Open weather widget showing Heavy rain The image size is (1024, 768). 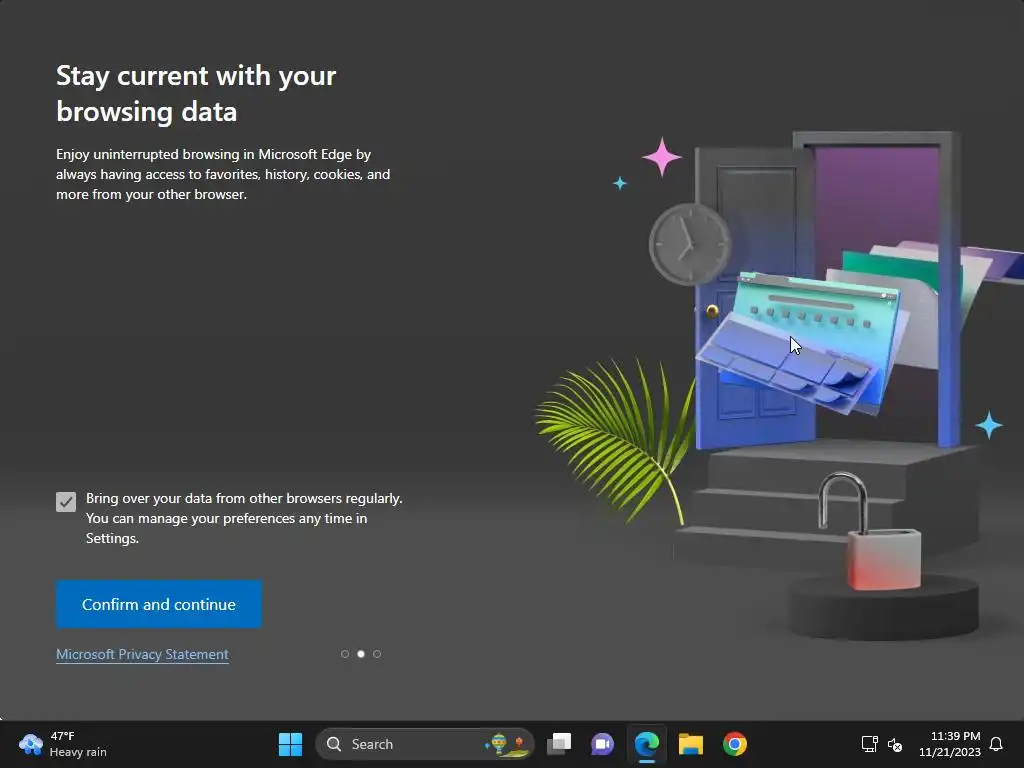click(x=63, y=744)
